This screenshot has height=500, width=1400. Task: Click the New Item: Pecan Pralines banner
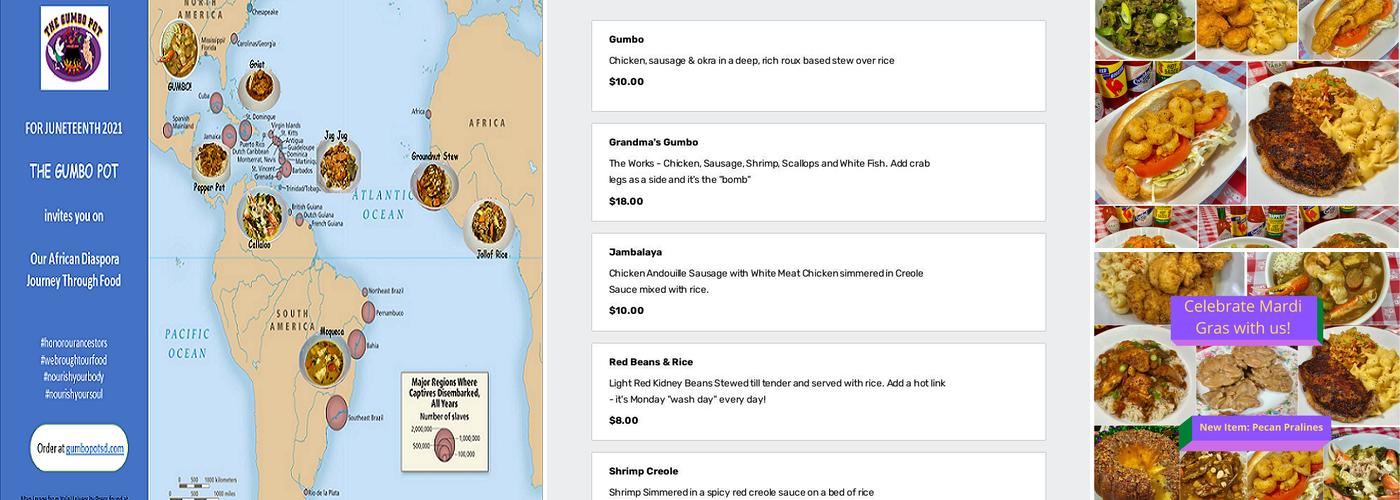coord(1260,427)
